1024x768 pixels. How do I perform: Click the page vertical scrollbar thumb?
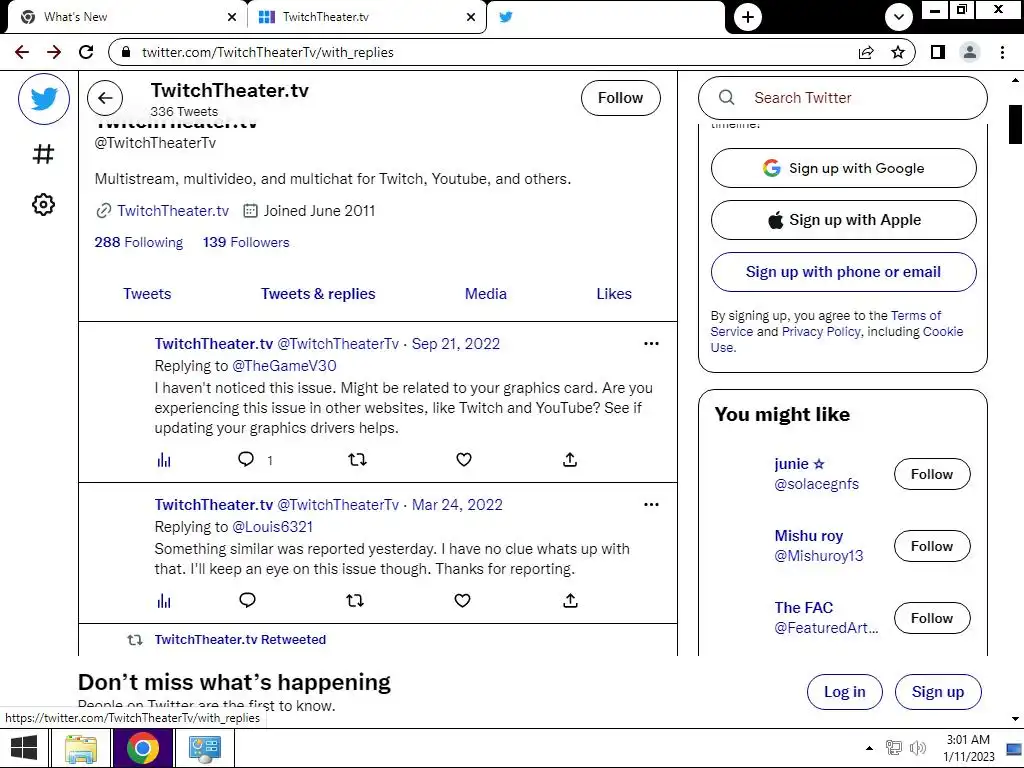coord(1015,123)
